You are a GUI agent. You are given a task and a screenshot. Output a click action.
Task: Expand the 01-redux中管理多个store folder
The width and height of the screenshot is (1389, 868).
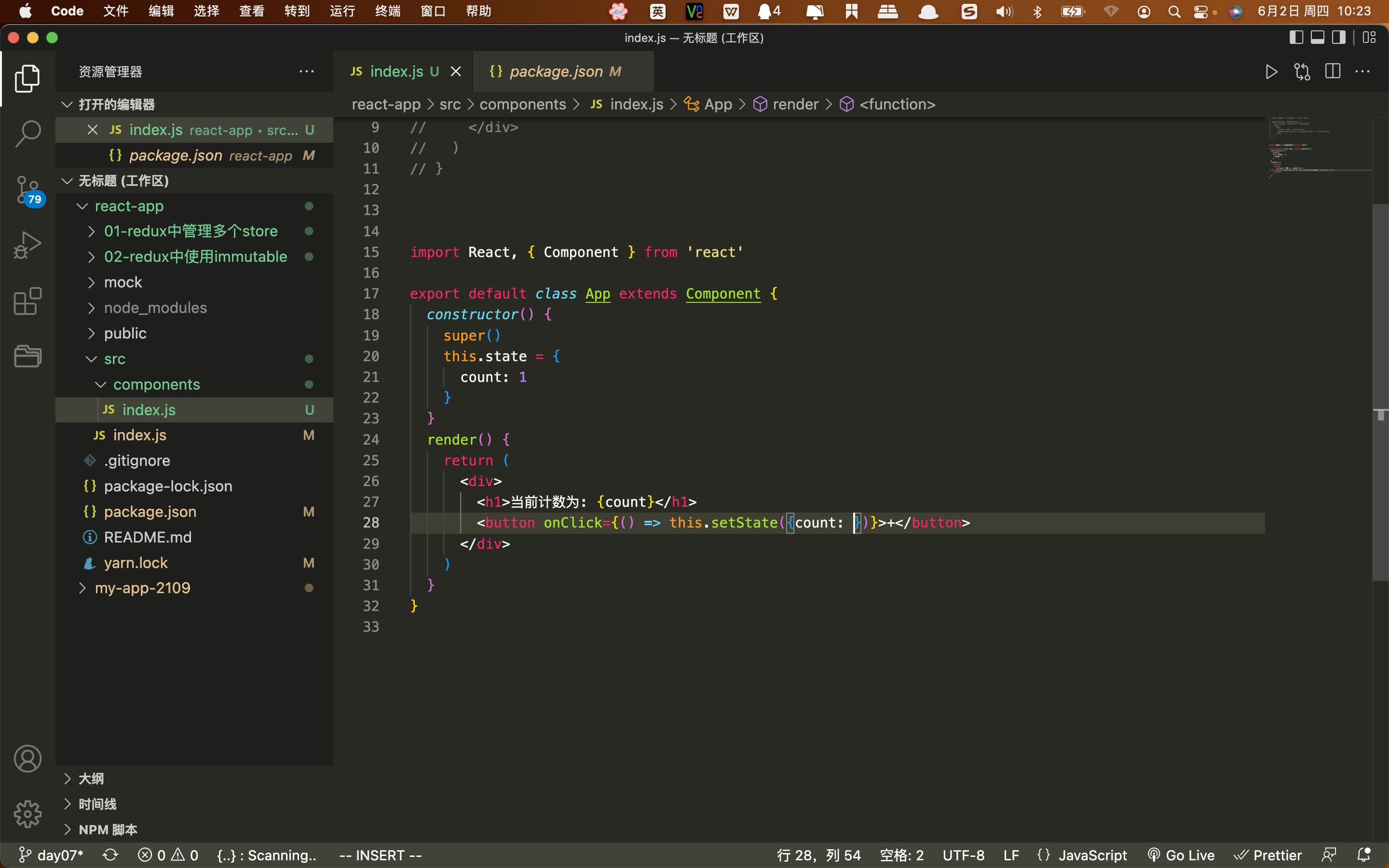tap(92, 231)
